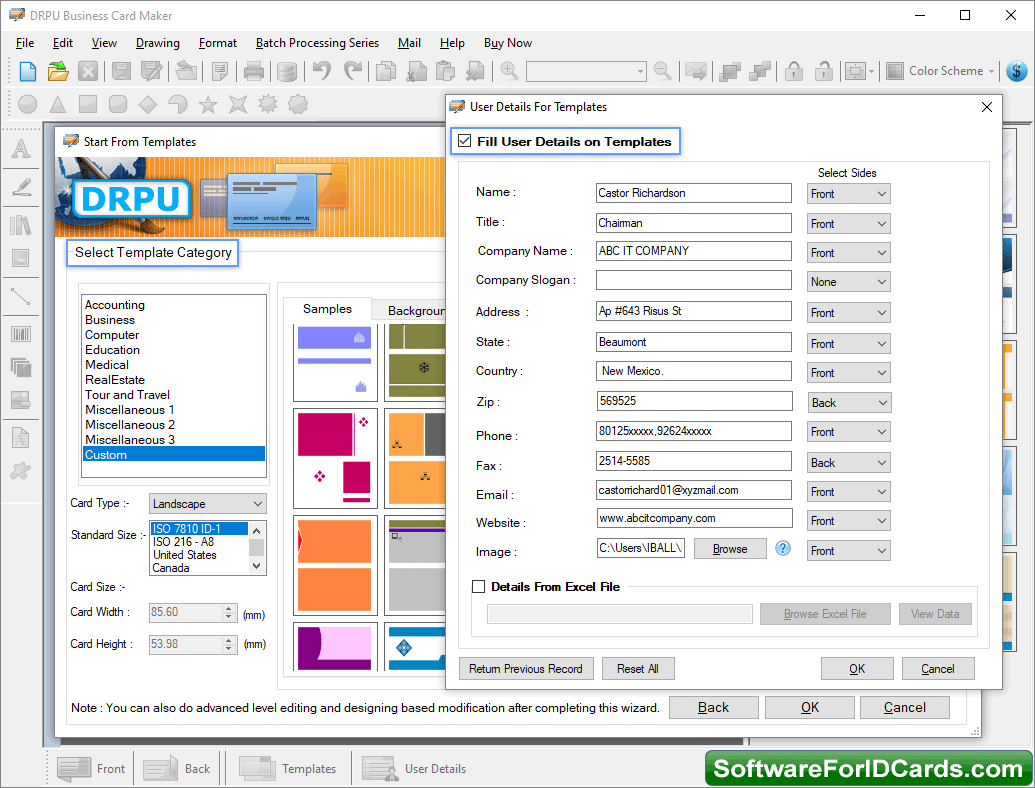Click OK in User Details dialog

pyautogui.click(x=857, y=669)
